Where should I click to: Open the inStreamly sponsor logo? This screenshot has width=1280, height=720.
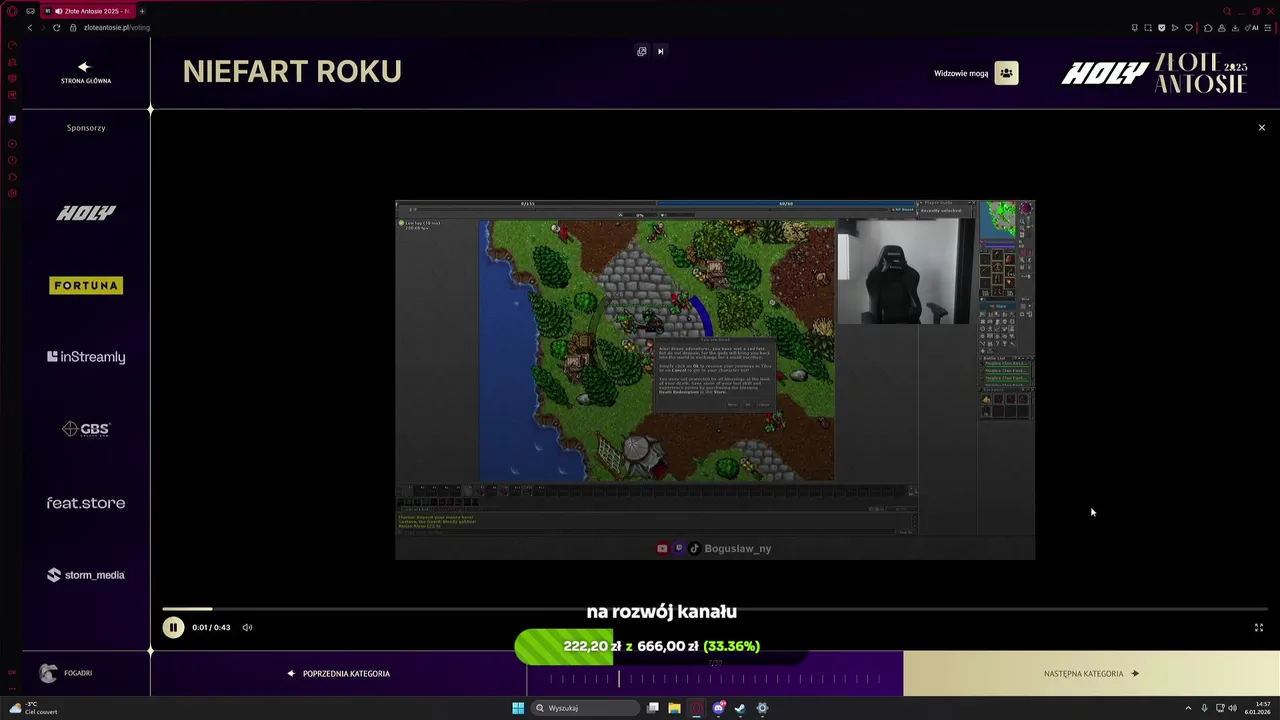click(86, 357)
